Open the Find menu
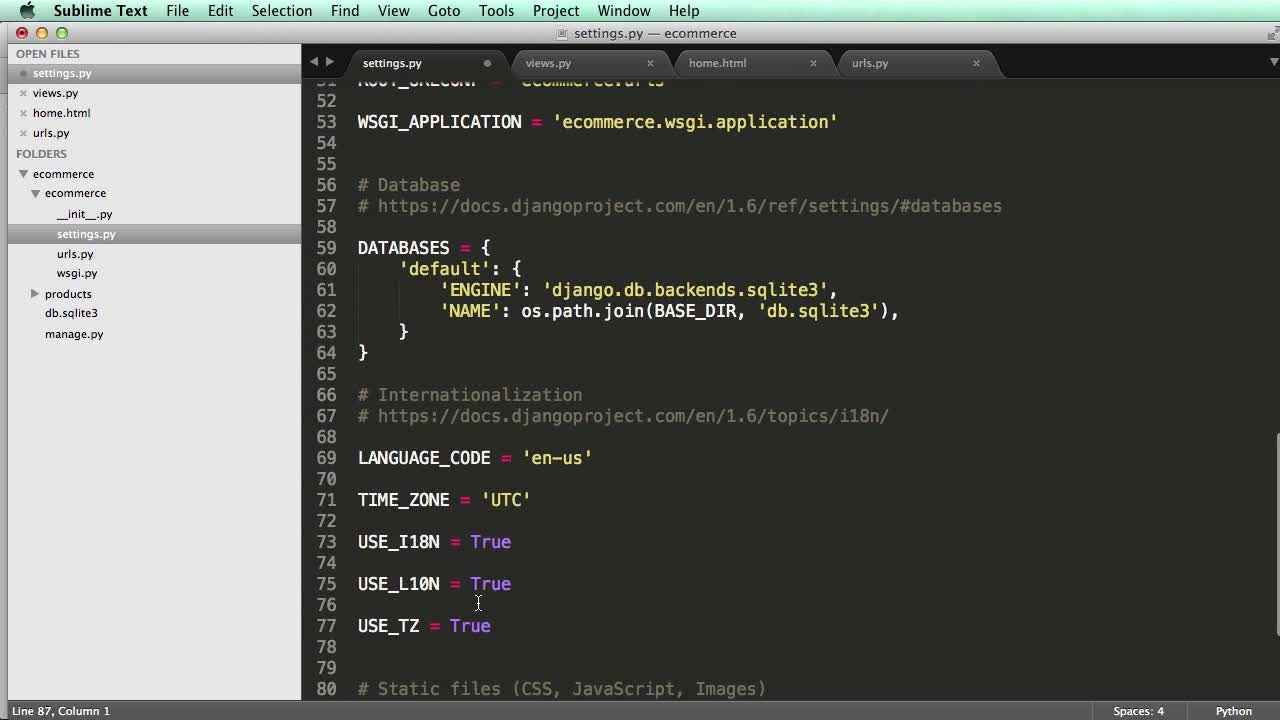 345,11
